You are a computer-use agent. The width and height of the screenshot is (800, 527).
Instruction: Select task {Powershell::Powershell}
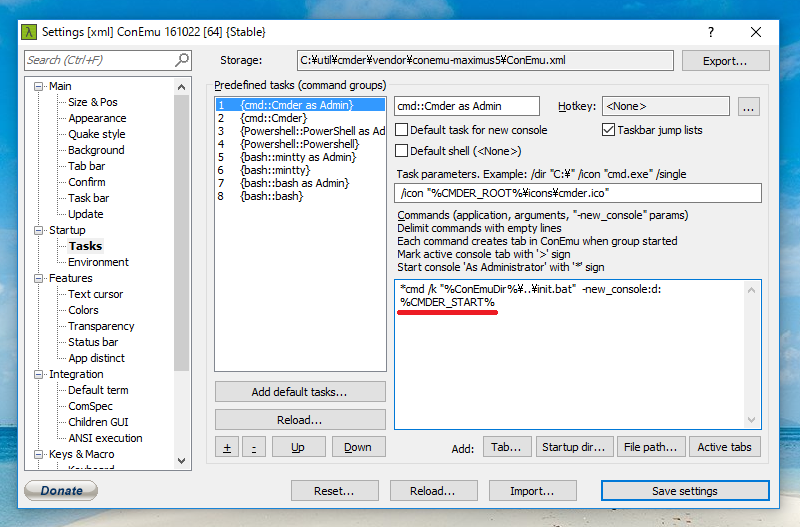[301, 144]
